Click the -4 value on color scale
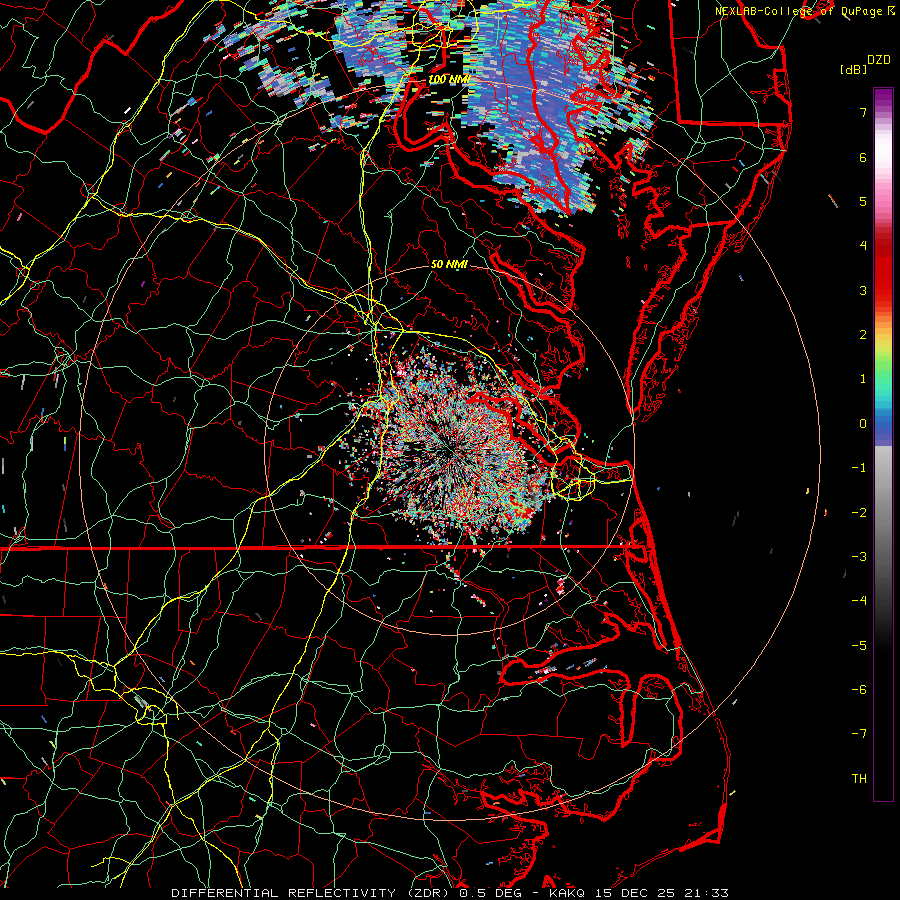The image size is (900, 900). [859, 601]
